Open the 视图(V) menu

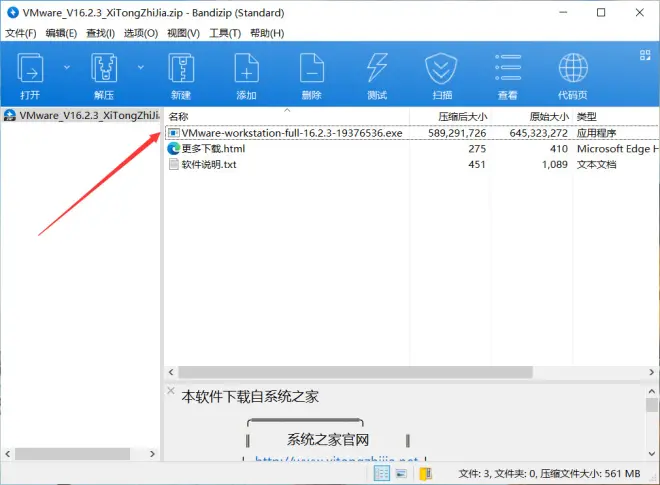pos(184,33)
